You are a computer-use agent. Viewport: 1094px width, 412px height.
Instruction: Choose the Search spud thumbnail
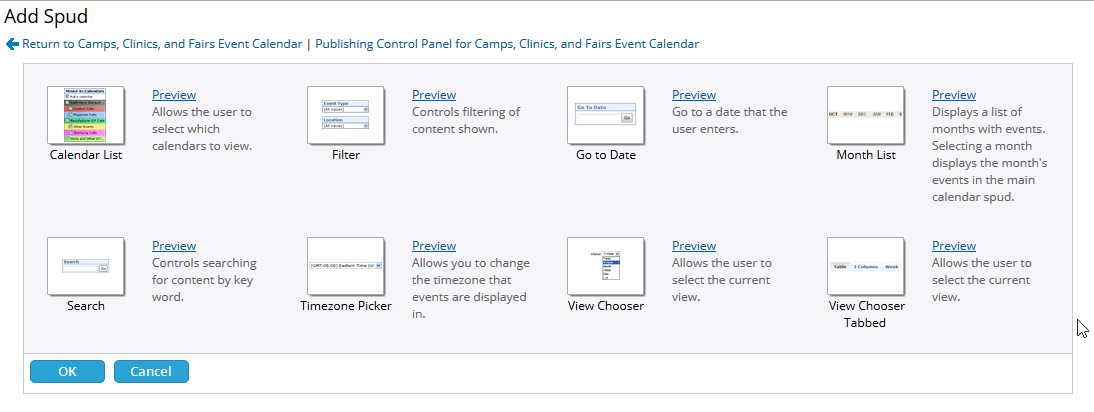coord(86,266)
